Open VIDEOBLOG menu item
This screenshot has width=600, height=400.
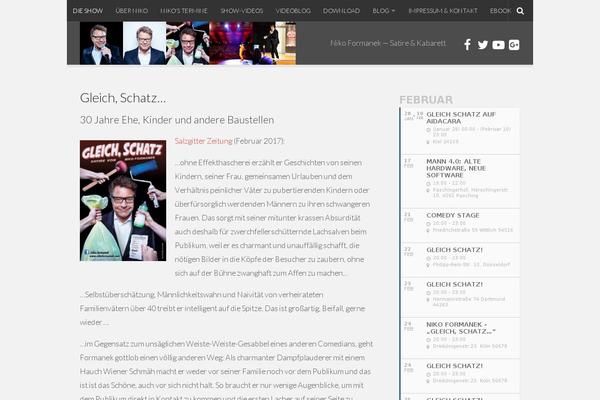(293, 11)
